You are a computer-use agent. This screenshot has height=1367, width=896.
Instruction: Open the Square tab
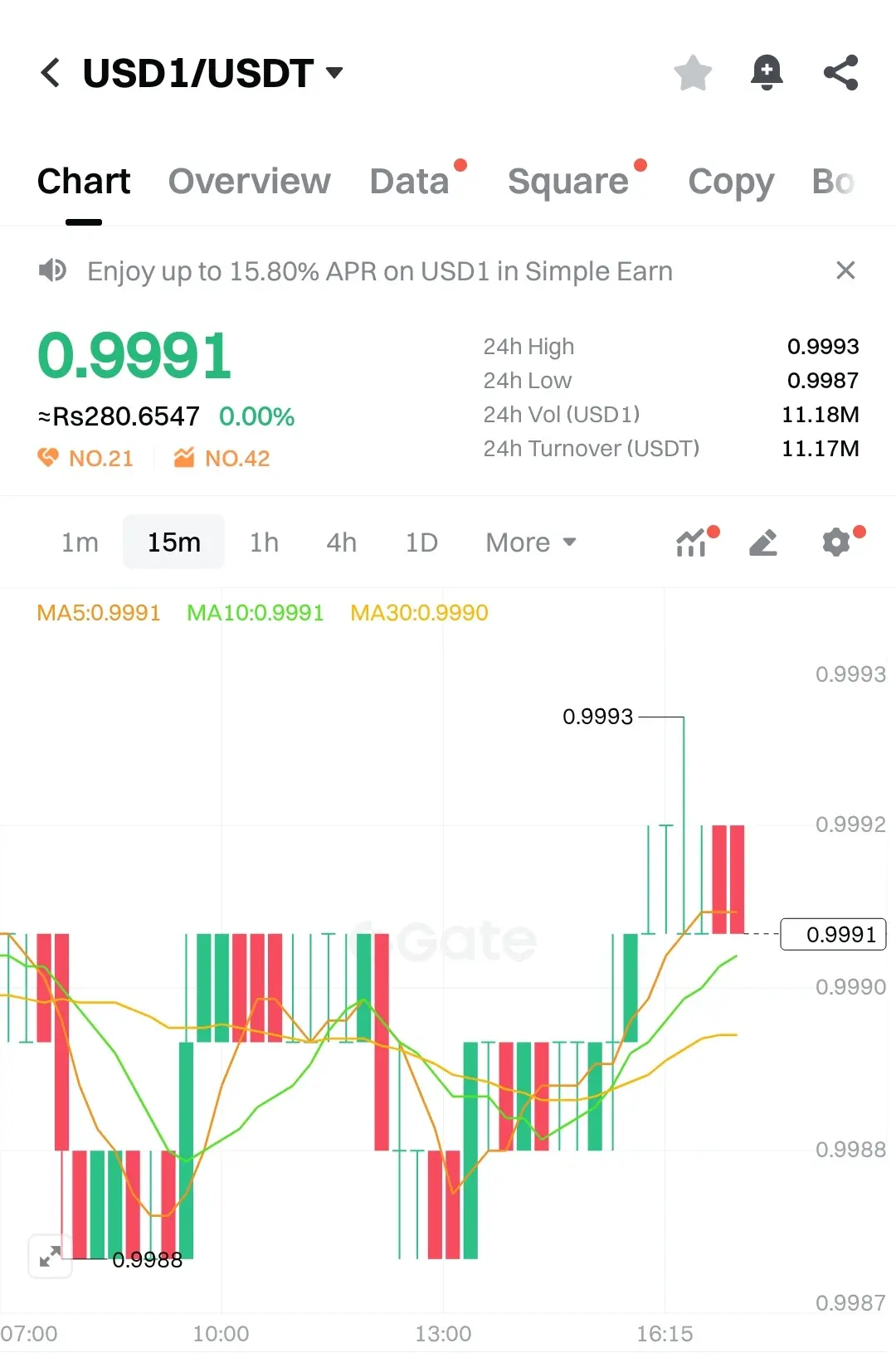pyautogui.click(x=568, y=181)
